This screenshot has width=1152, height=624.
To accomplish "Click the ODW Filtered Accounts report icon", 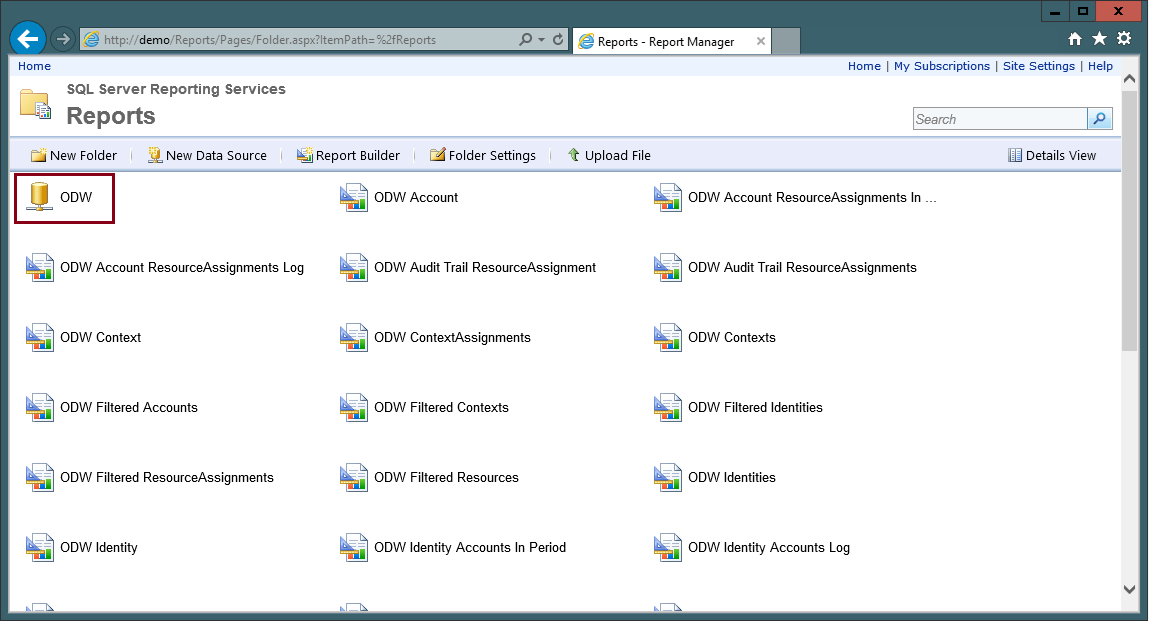I will (x=40, y=407).
